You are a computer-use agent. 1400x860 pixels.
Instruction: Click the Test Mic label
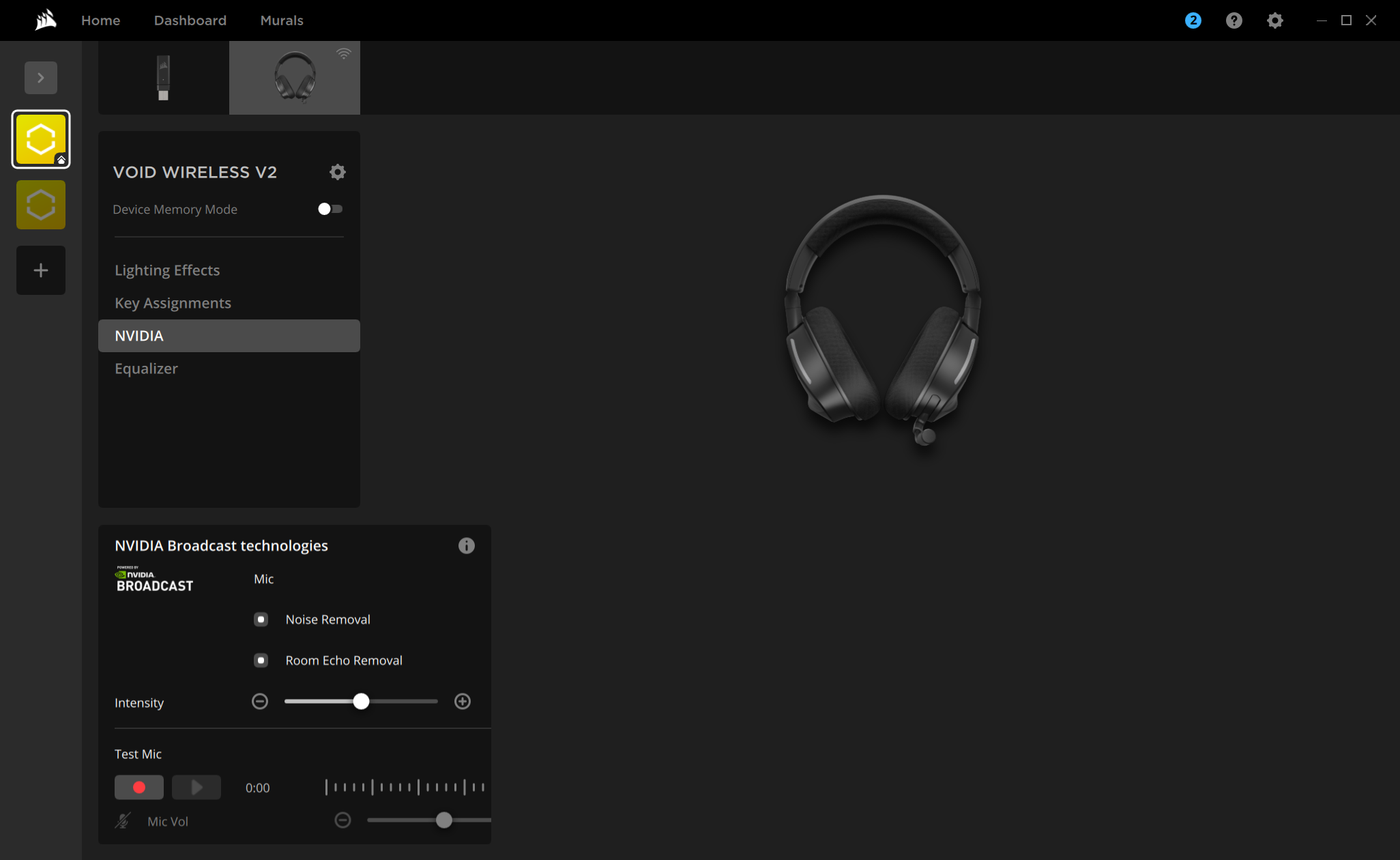138,754
